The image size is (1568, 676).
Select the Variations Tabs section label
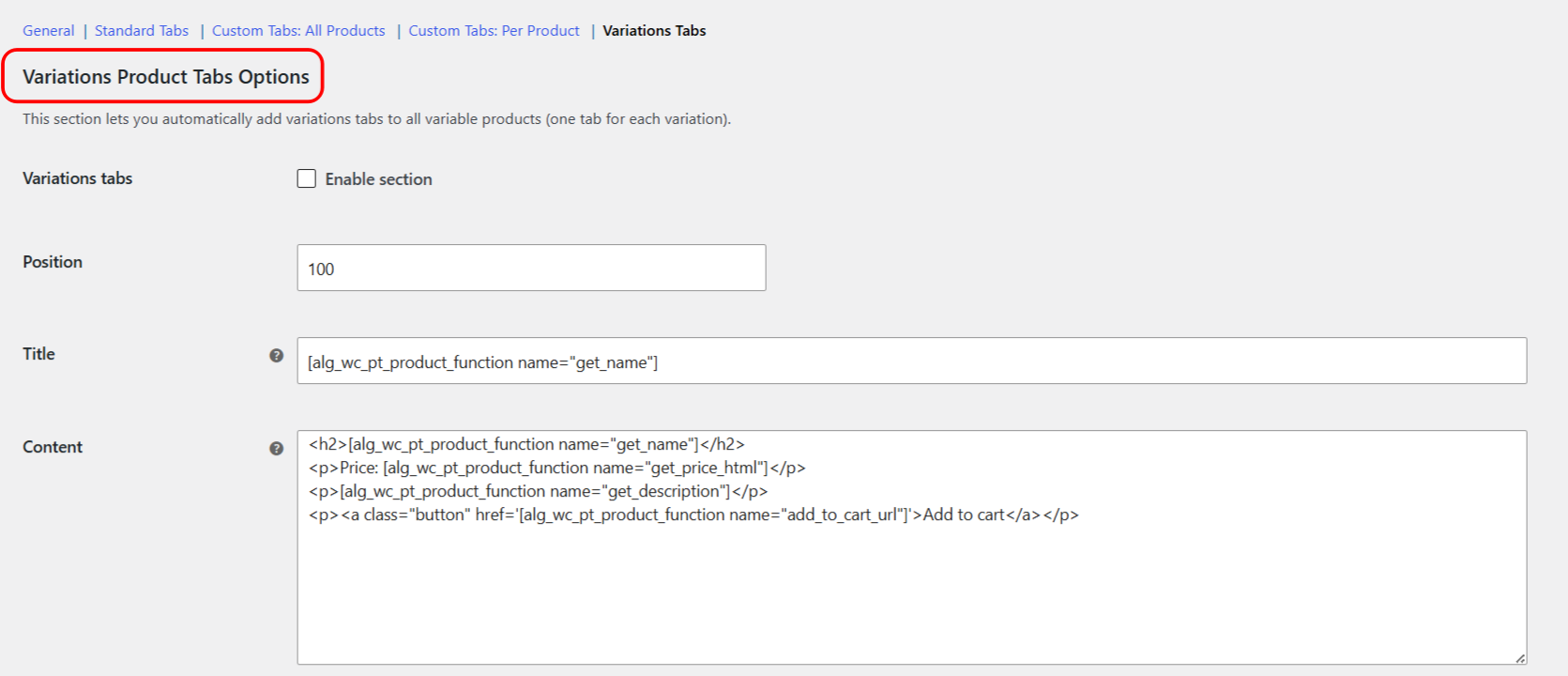pyautogui.click(x=654, y=31)
